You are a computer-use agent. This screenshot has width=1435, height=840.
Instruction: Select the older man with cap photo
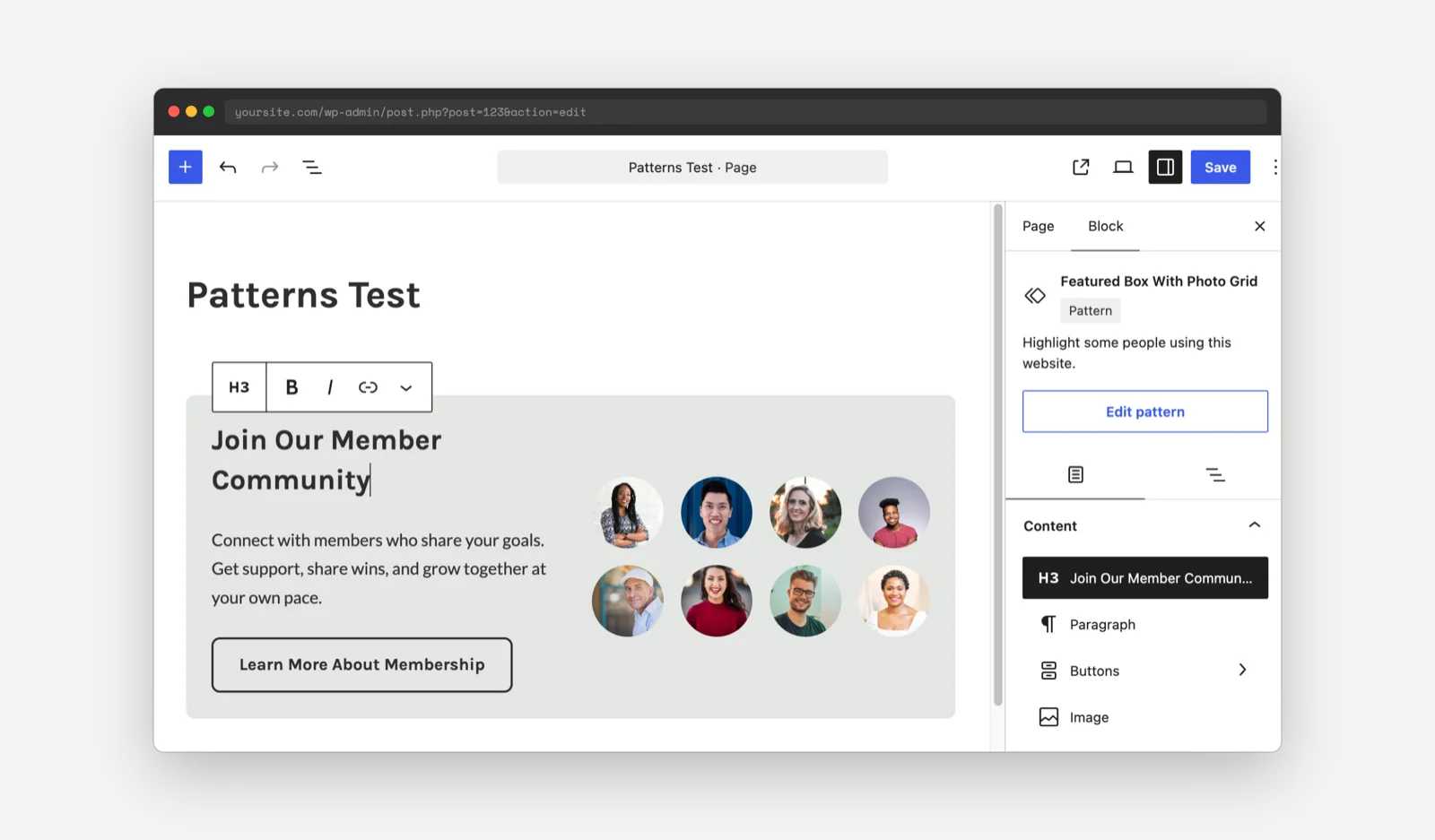click(x=627, y=601)
